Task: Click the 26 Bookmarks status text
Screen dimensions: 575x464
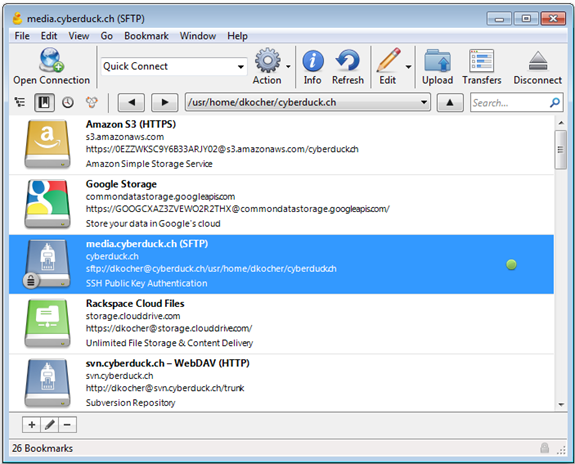Action: tap(42, 448)
